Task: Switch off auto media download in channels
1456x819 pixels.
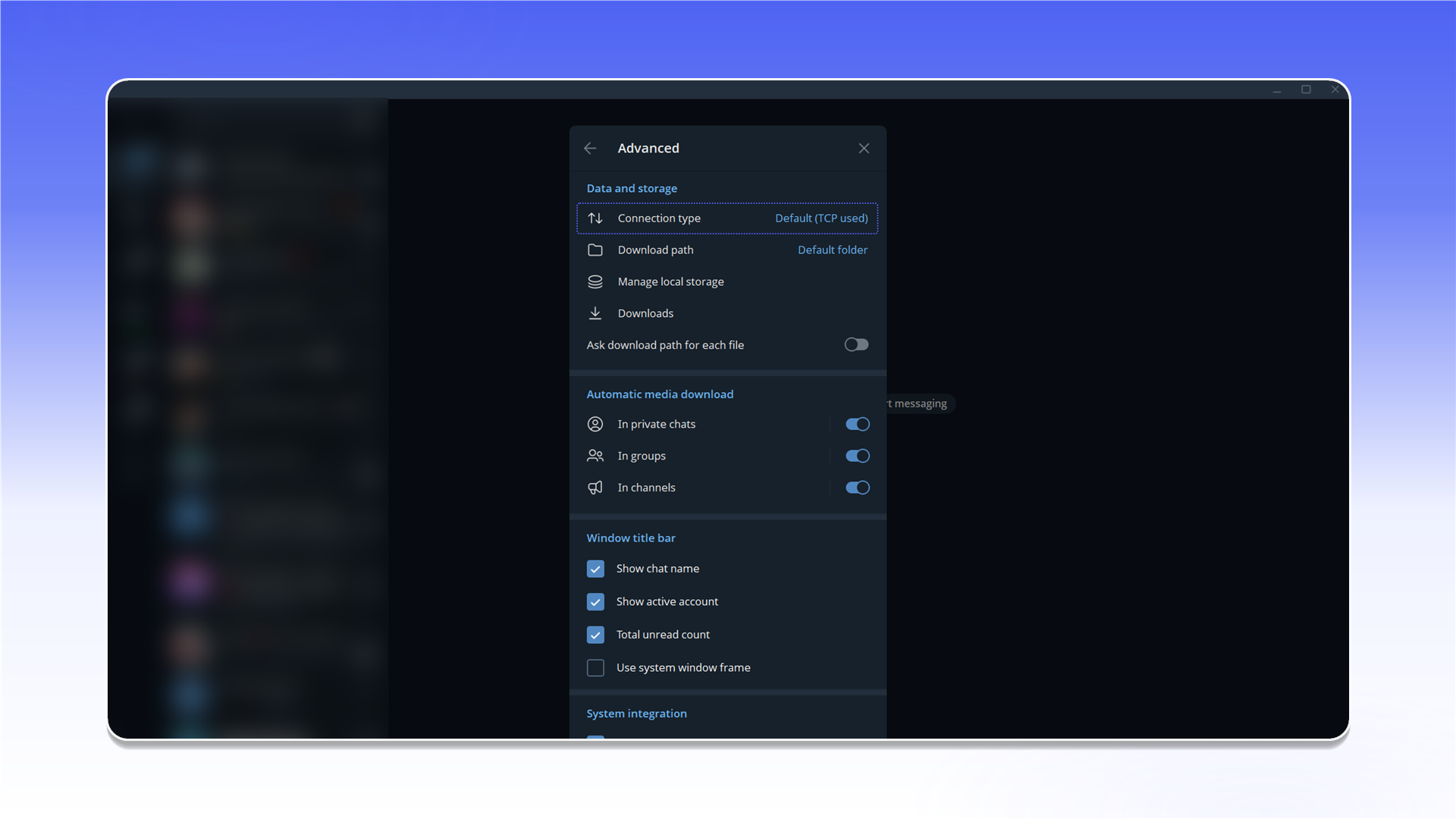Action: (858, 488)
